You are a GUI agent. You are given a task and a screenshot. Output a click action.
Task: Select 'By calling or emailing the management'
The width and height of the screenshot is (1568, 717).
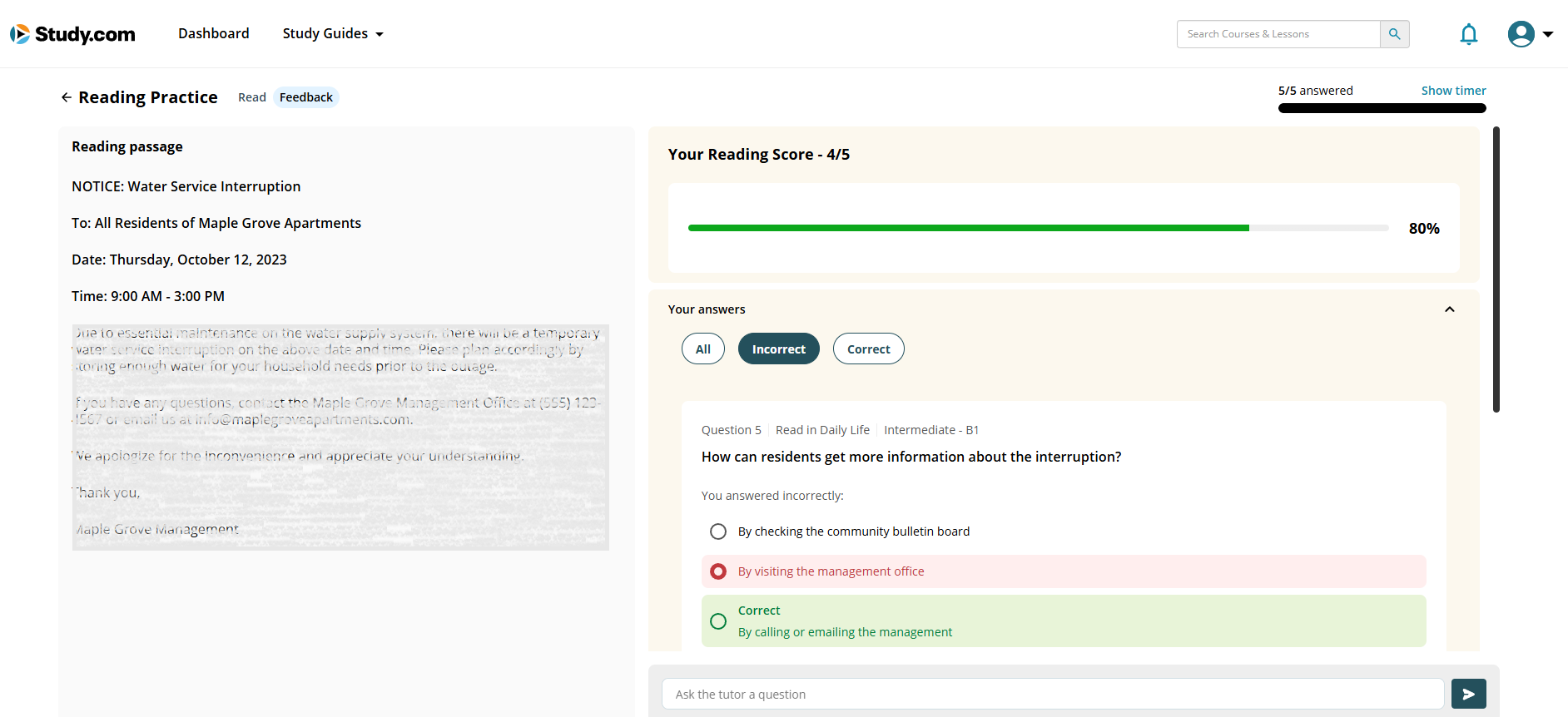point(718,621)
